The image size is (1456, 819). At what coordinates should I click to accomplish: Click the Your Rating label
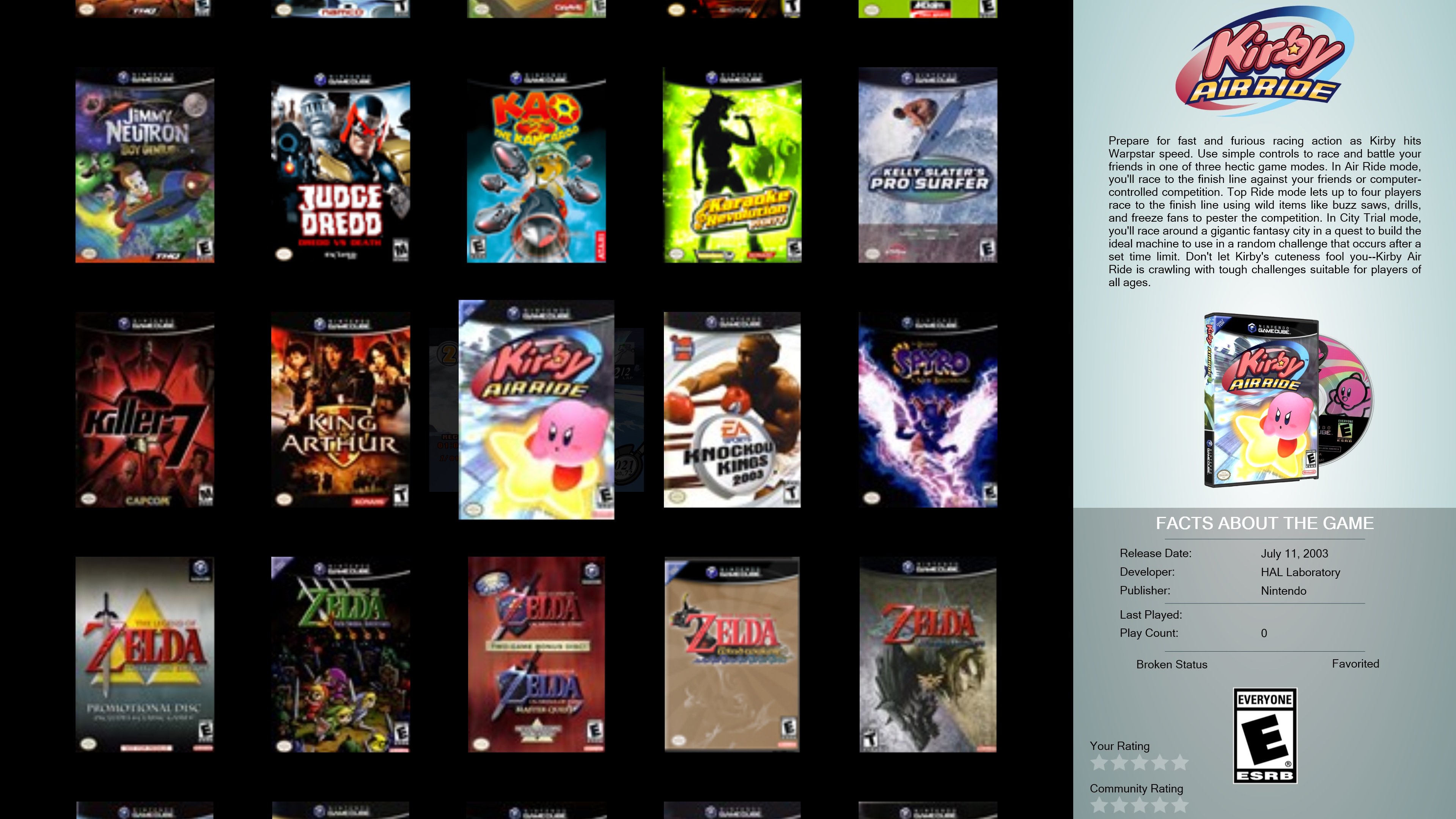pos(1119,746)
